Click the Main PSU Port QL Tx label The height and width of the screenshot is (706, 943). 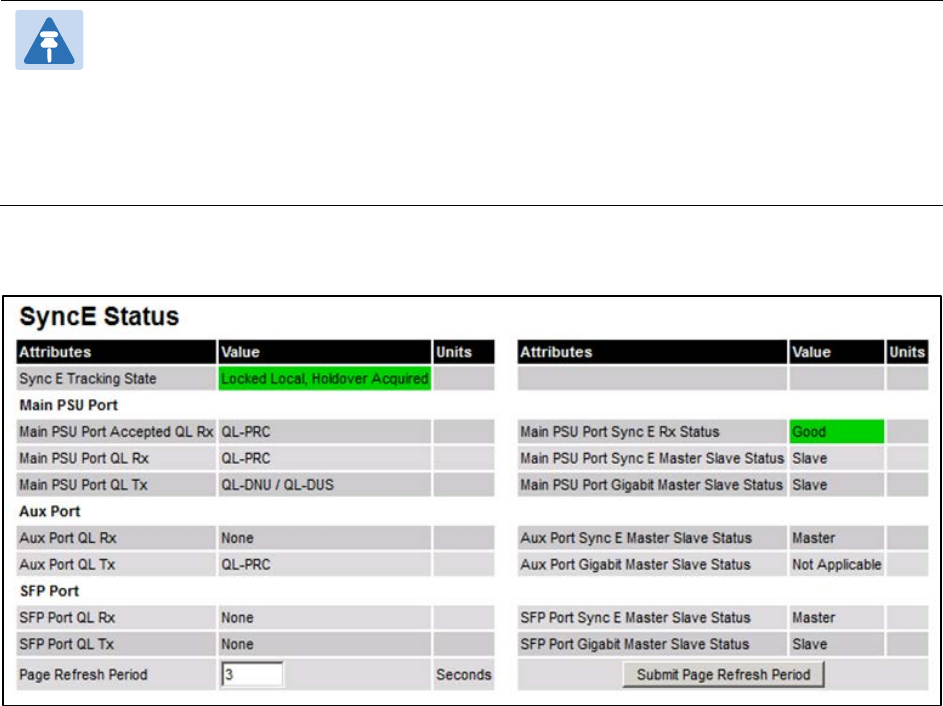point(83,485)
